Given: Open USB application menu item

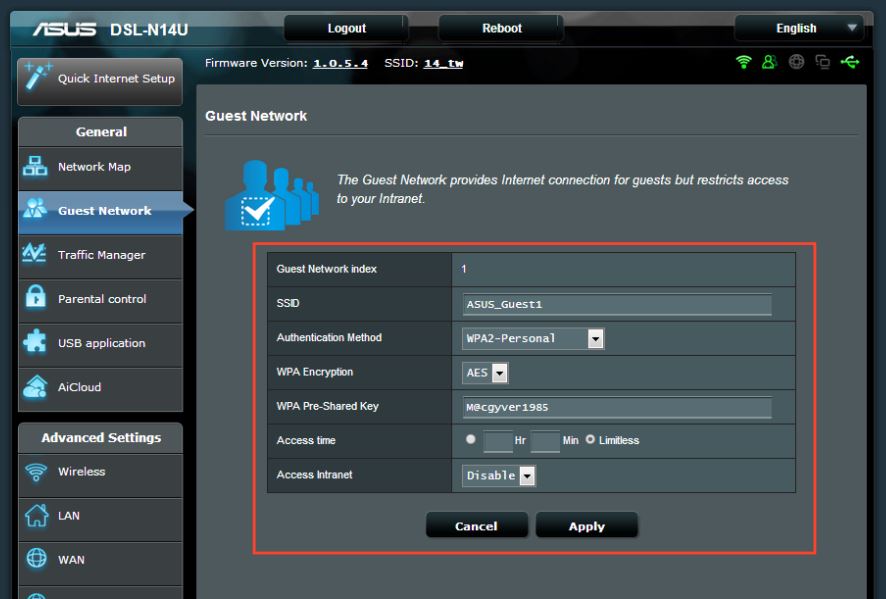Looking at the screenshot, I should [x=101, y=344].
